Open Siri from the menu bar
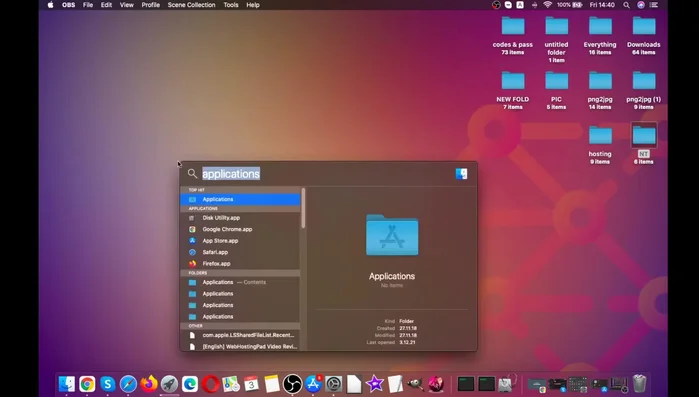The image size is (699, 397). pos(641,5)
